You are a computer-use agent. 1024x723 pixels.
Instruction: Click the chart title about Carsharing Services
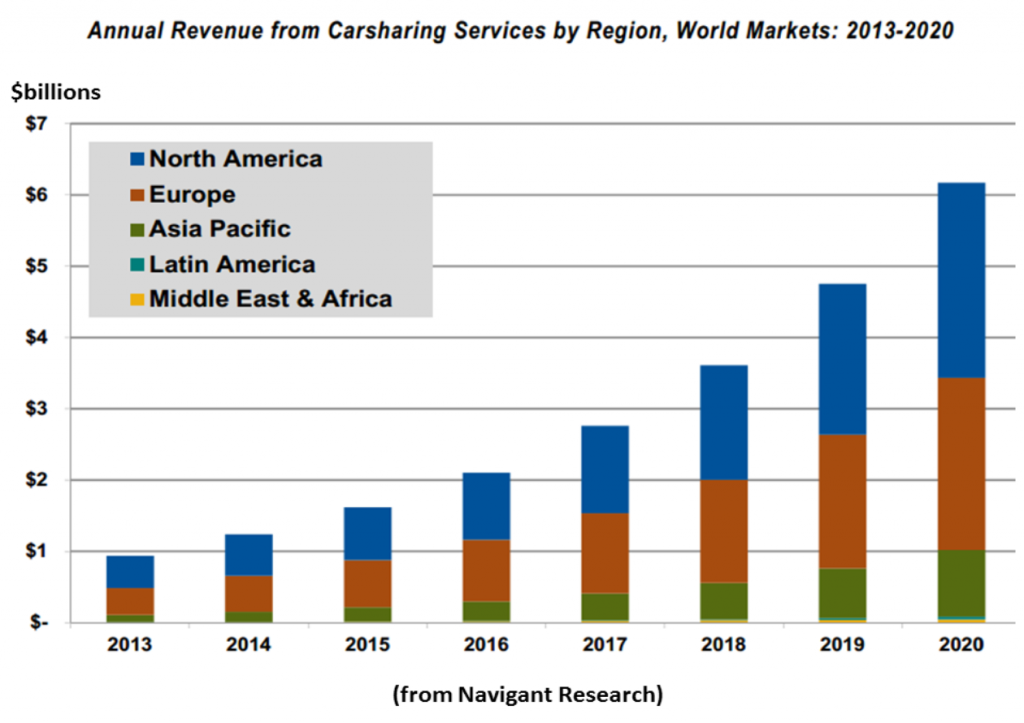click(x=520, y=31)
